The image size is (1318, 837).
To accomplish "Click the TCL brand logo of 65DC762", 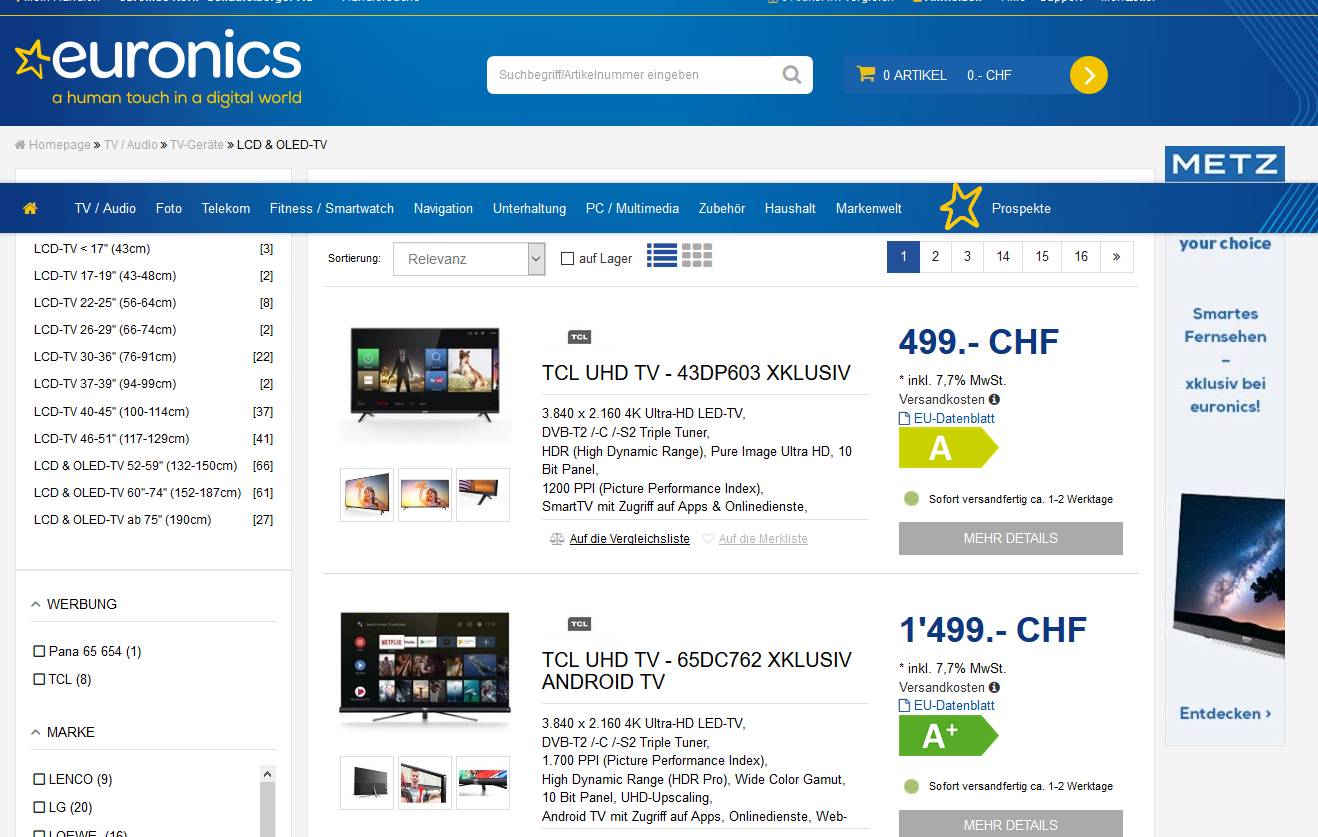I will (x=580, y=624).
